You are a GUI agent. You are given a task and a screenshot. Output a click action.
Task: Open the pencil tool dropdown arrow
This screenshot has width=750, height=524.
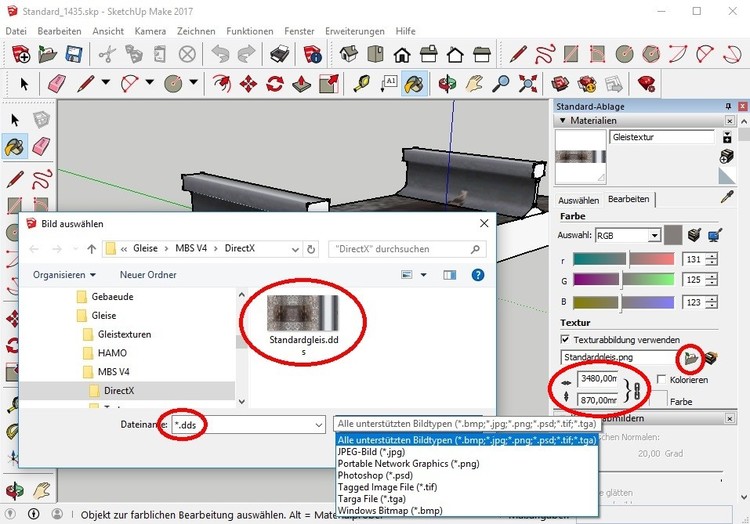106,82
